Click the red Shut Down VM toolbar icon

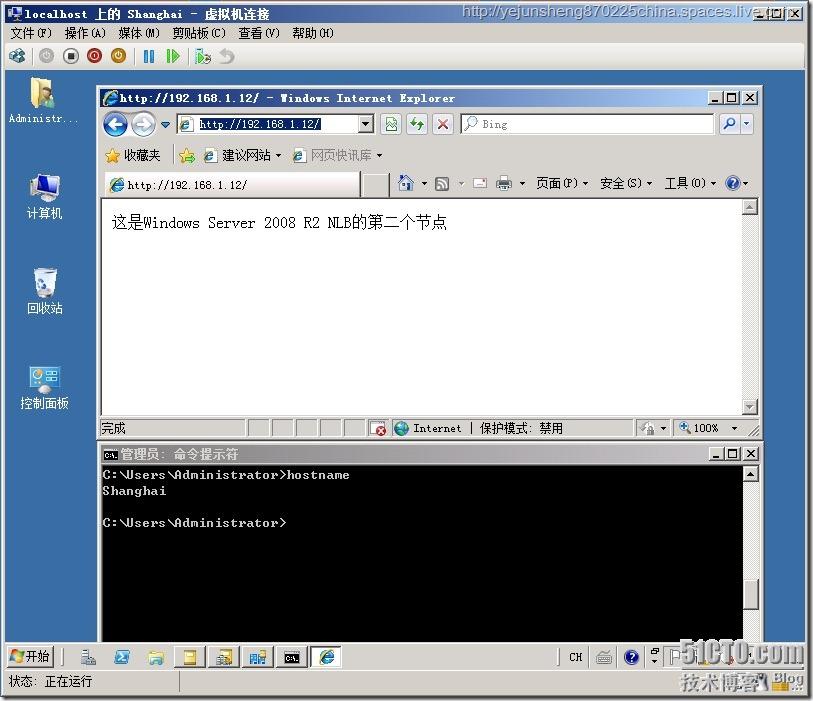(x=94, y=55)
